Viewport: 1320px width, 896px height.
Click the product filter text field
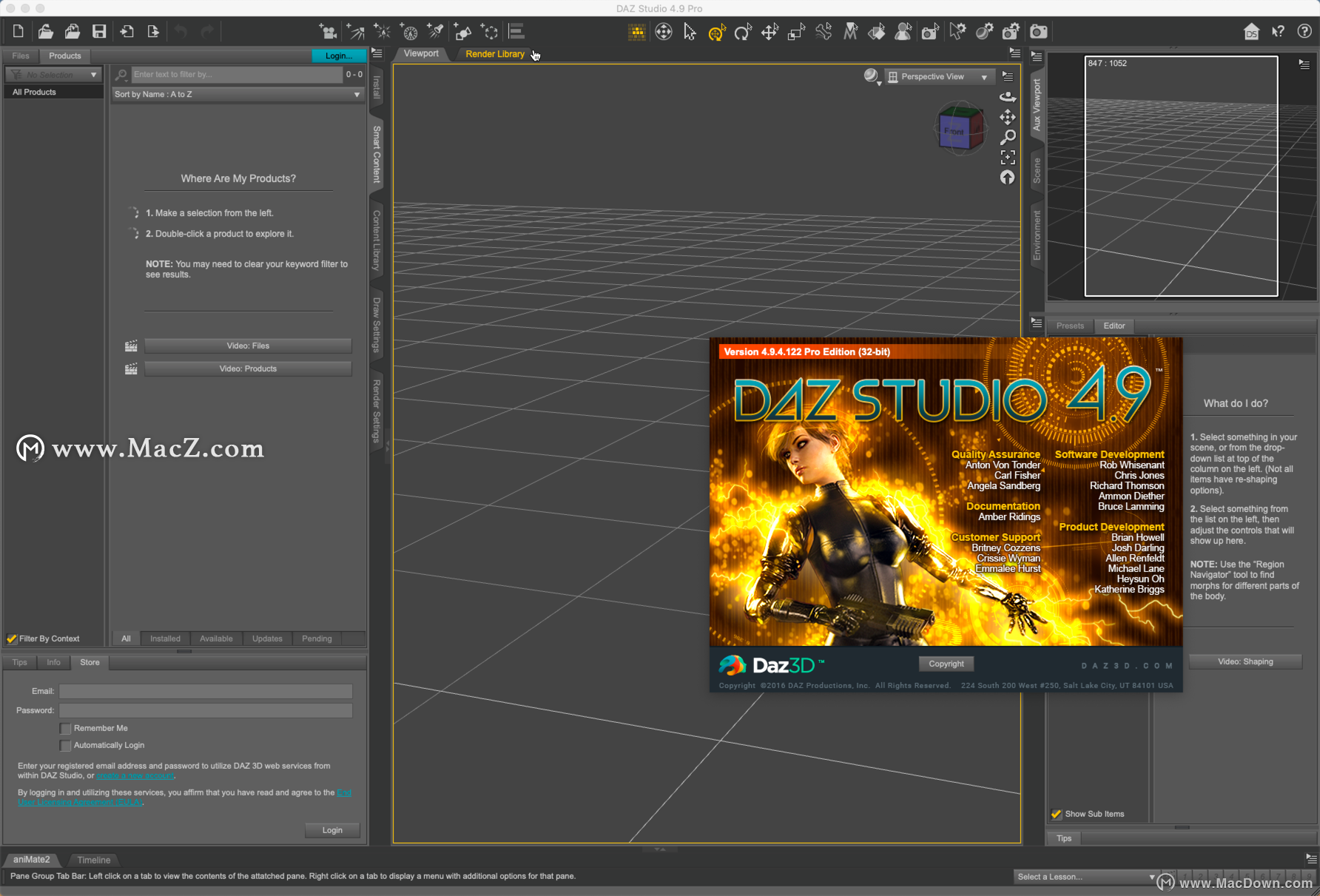coord(237,75)
